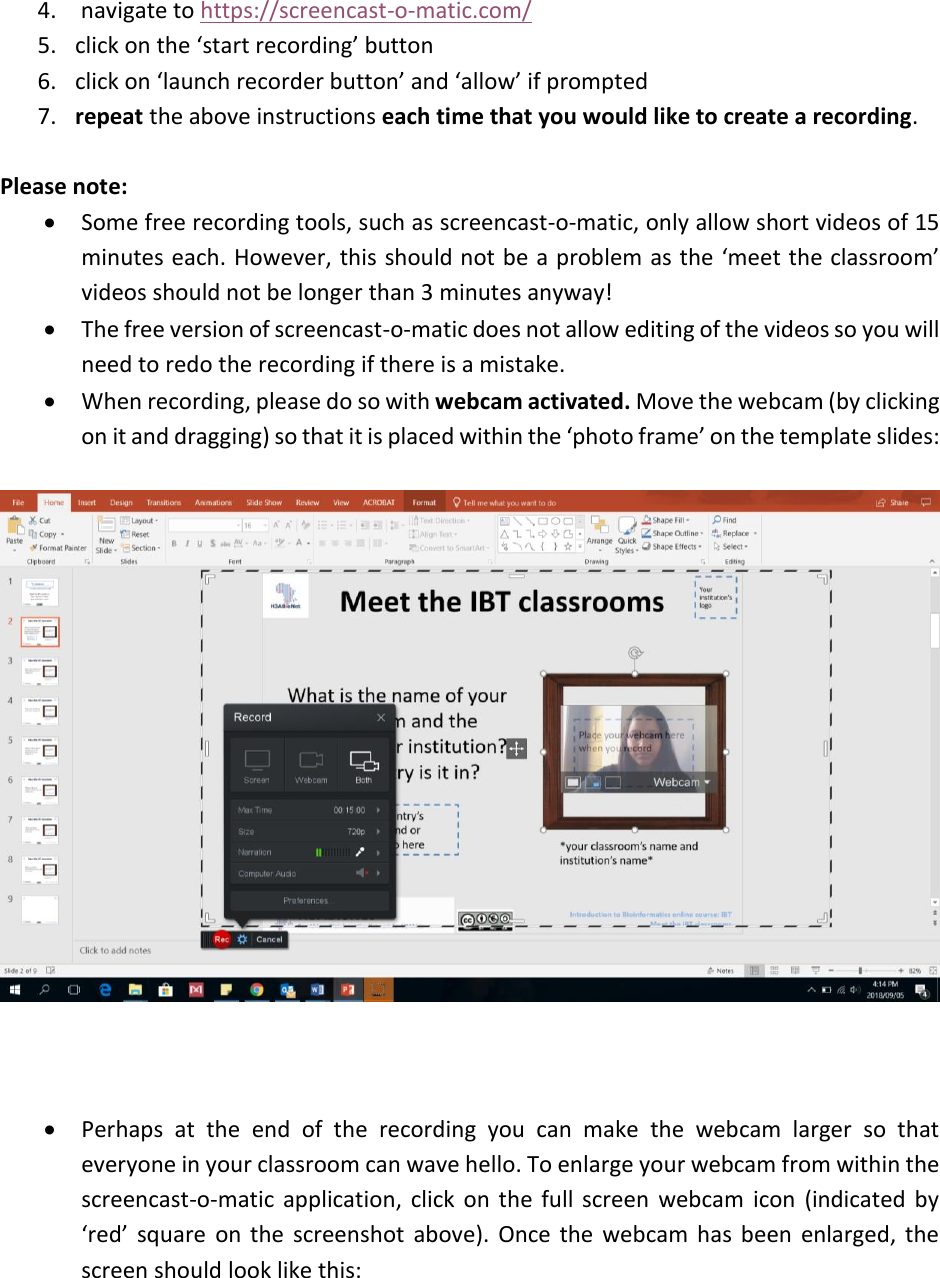Choose the Both recording mode icon
This screenshot has height=1278, width=940.
click(364, 760)
